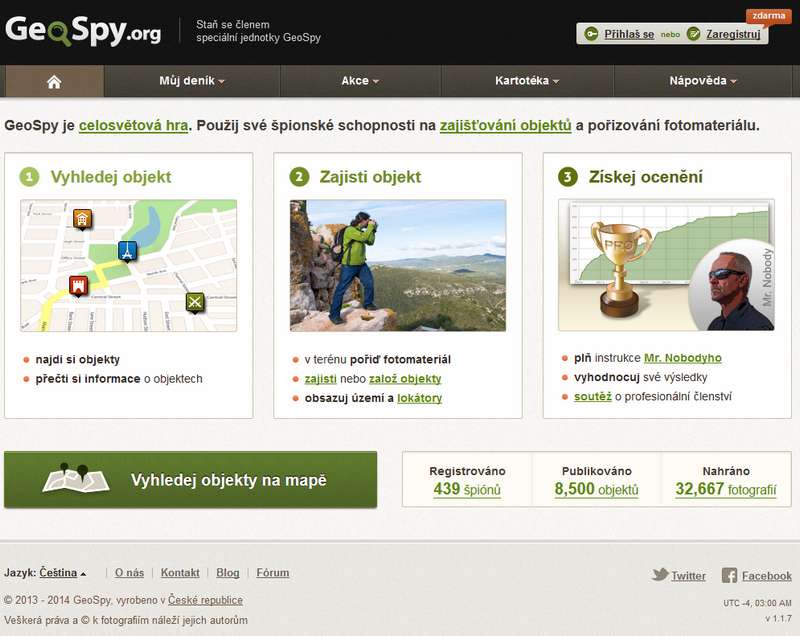This screenshot has width=800, height=636.
Task: Click the orange building marker on map
Action: coord(82,219)
